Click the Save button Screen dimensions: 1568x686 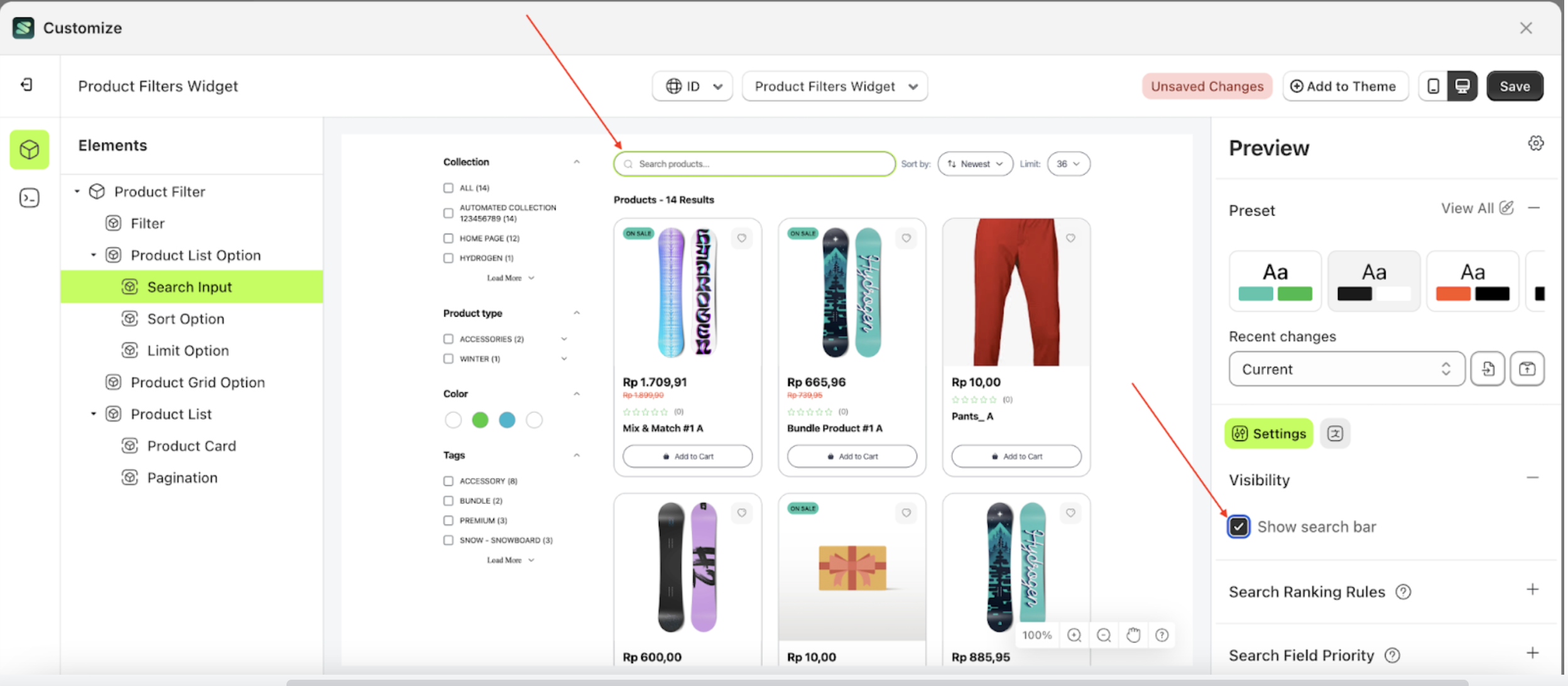pos(1514,86)
